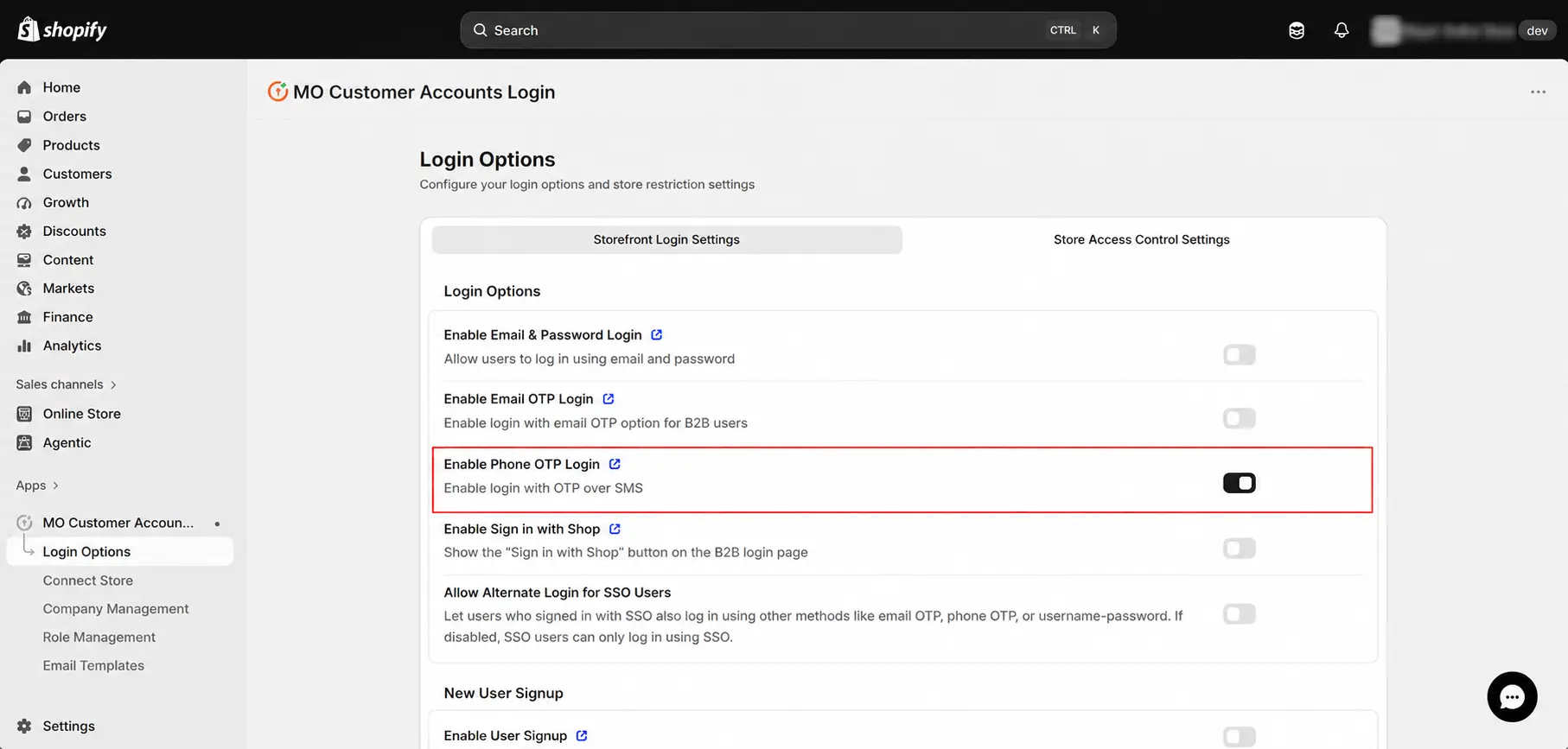Switch to Store Access Control Settings tab
Image resolution: width=1568 pixels, height=749 pixels.
pos(1141,239)
